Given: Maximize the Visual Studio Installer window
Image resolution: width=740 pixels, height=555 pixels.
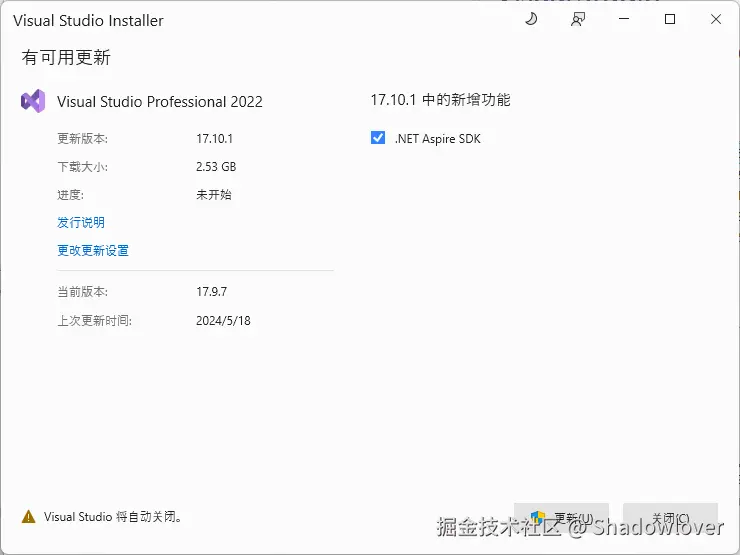Looking at the screenshot, I should (670, 19).
